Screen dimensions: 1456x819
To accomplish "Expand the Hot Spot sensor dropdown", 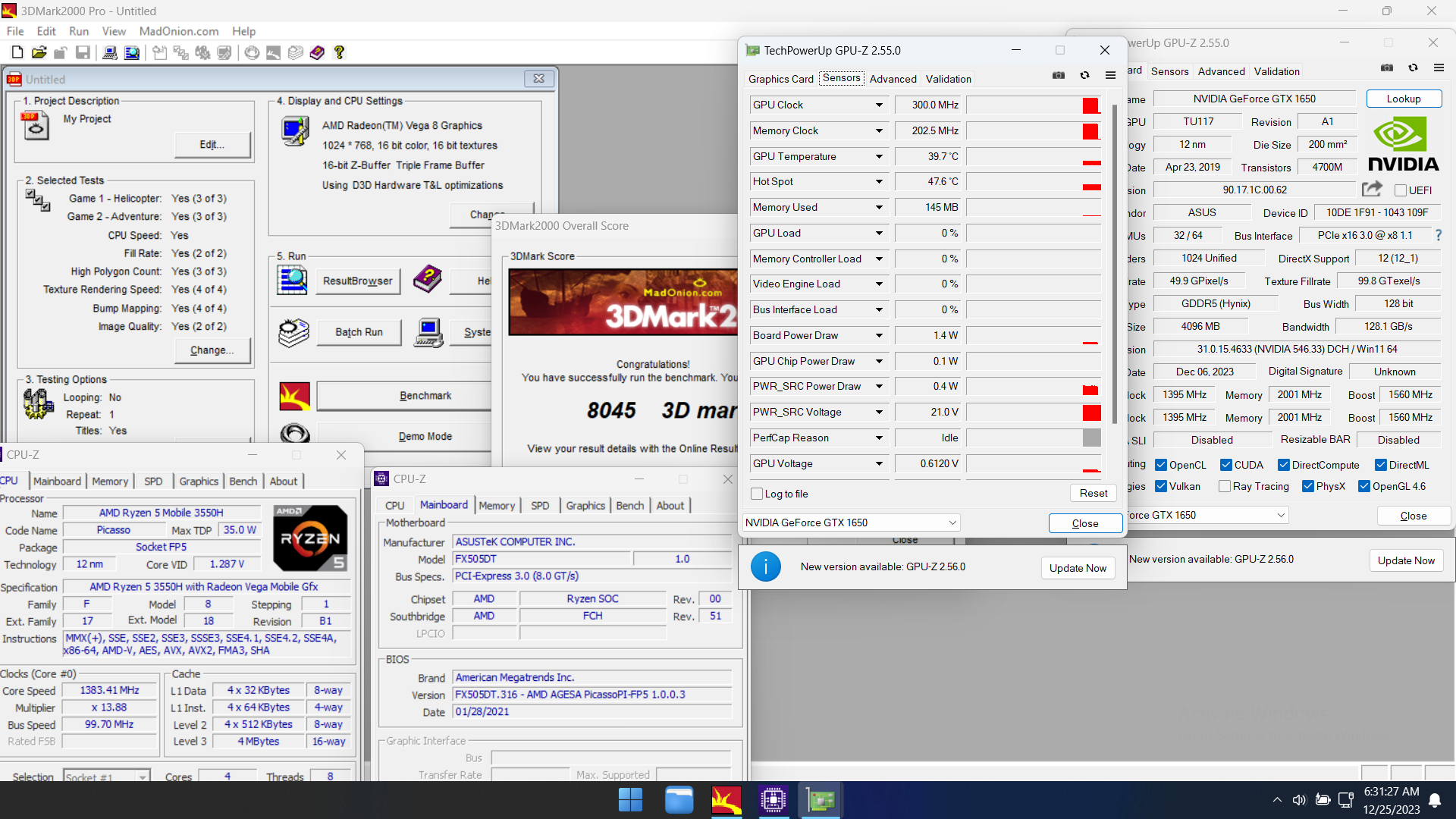I will point(879,181).
